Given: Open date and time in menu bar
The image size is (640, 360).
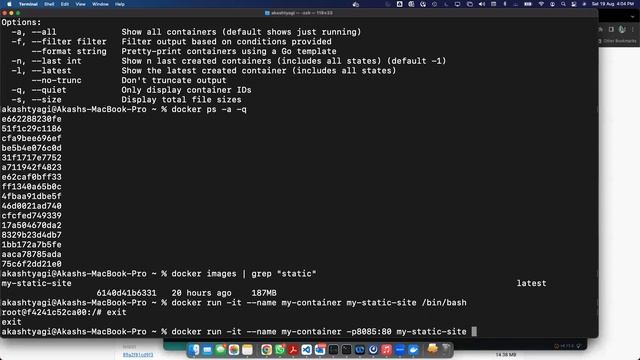Looking at the screenshot, I should pos(613,4).
